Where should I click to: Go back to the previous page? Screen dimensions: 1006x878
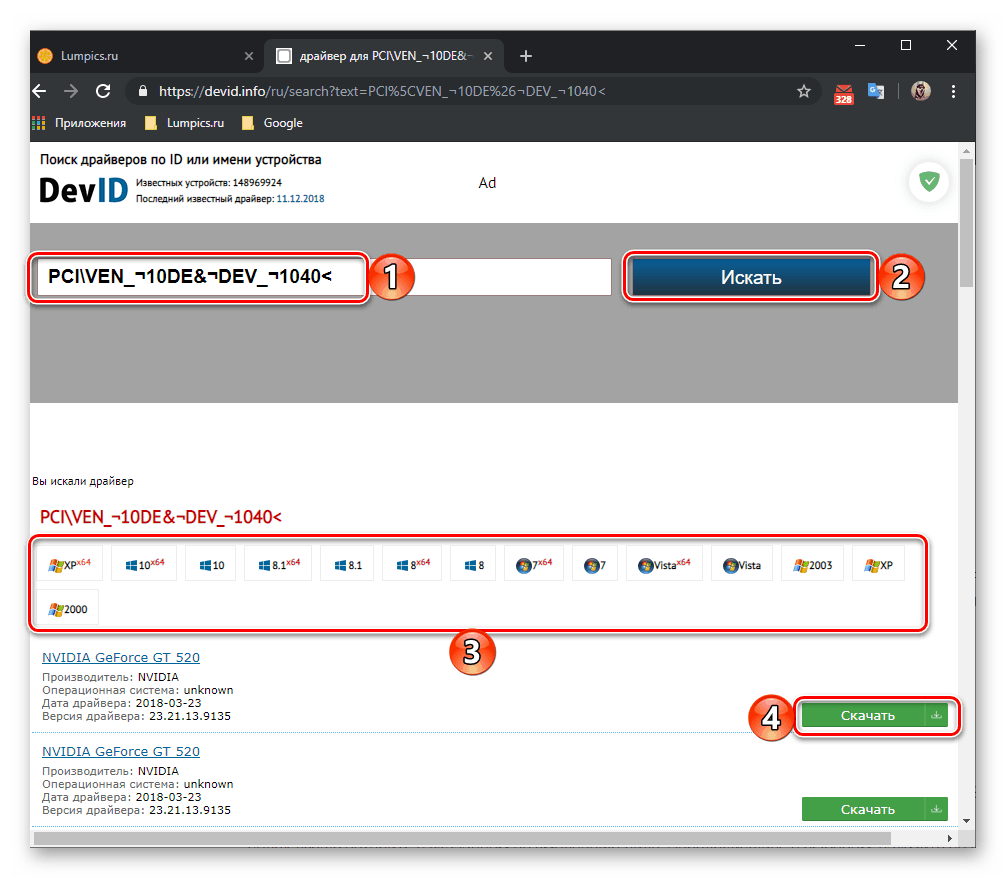pyautogui.click(x=40, y=91)
